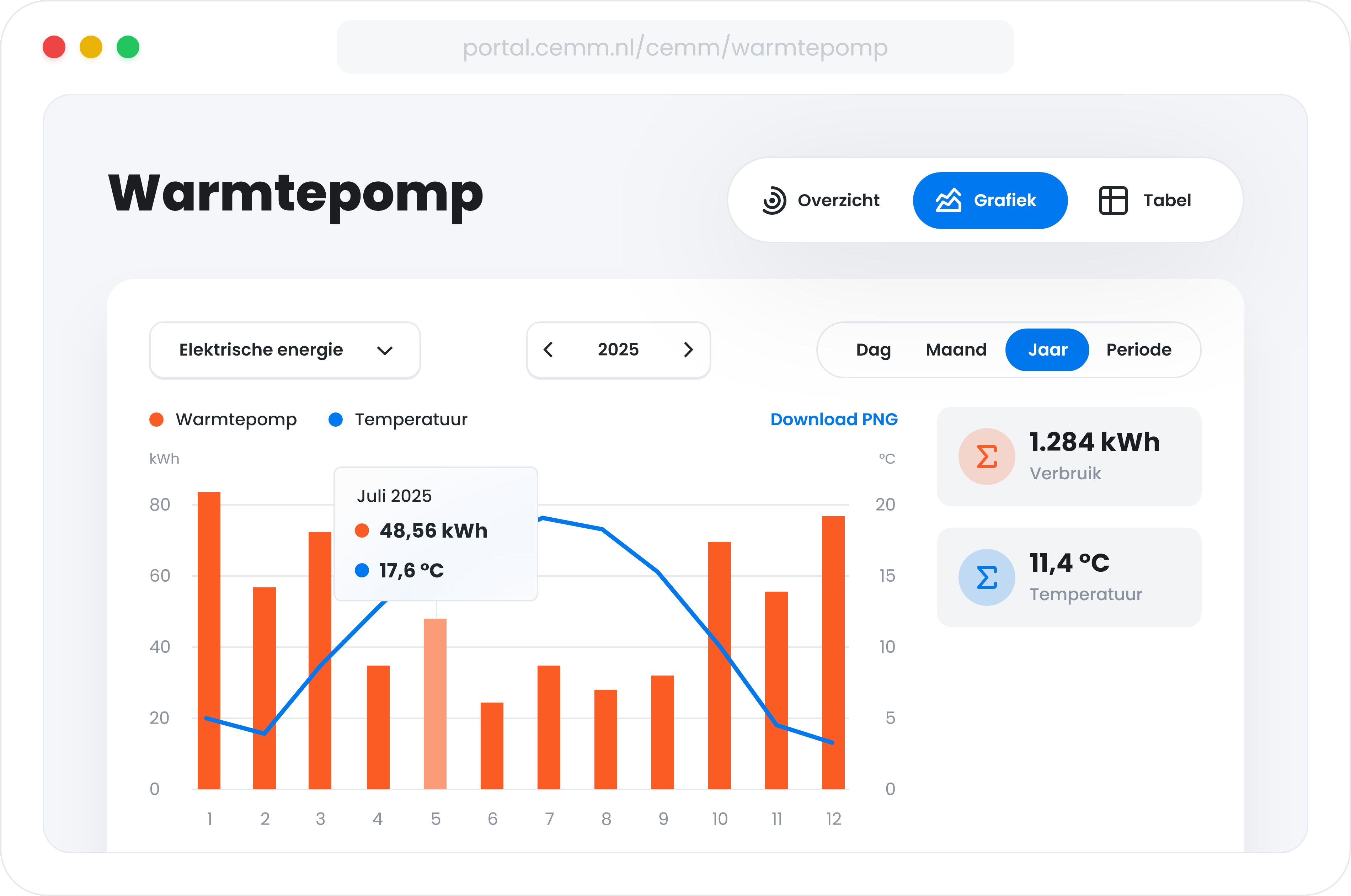
Task: Click the Tabel grid icon
Action: [1113, 201]
